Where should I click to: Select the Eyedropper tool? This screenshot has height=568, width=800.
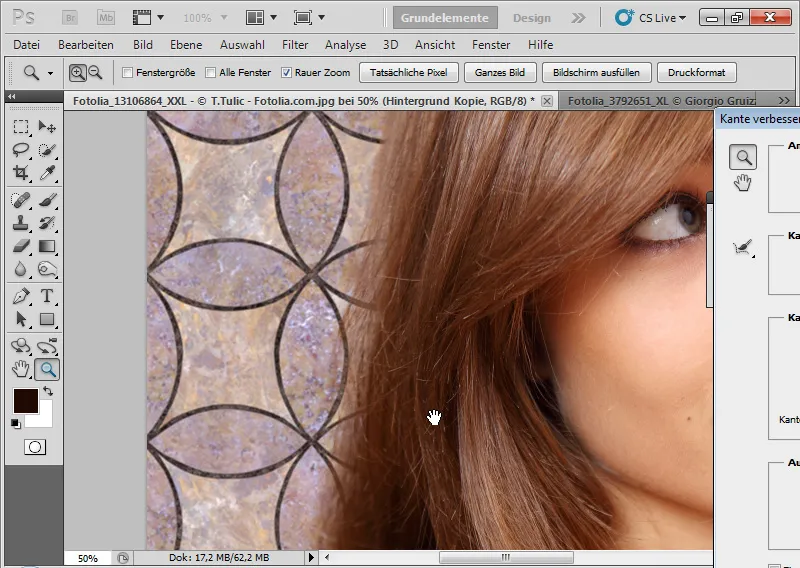tap(47, 173)
